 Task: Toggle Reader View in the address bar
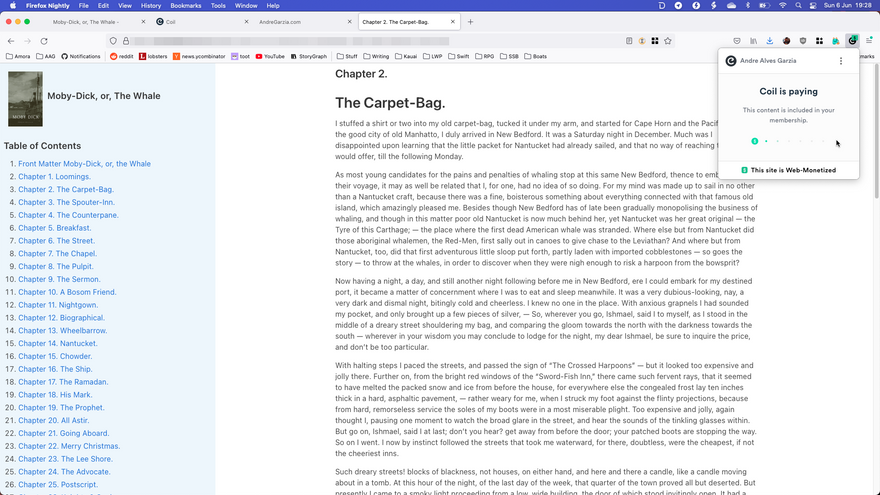click(629, 41)
